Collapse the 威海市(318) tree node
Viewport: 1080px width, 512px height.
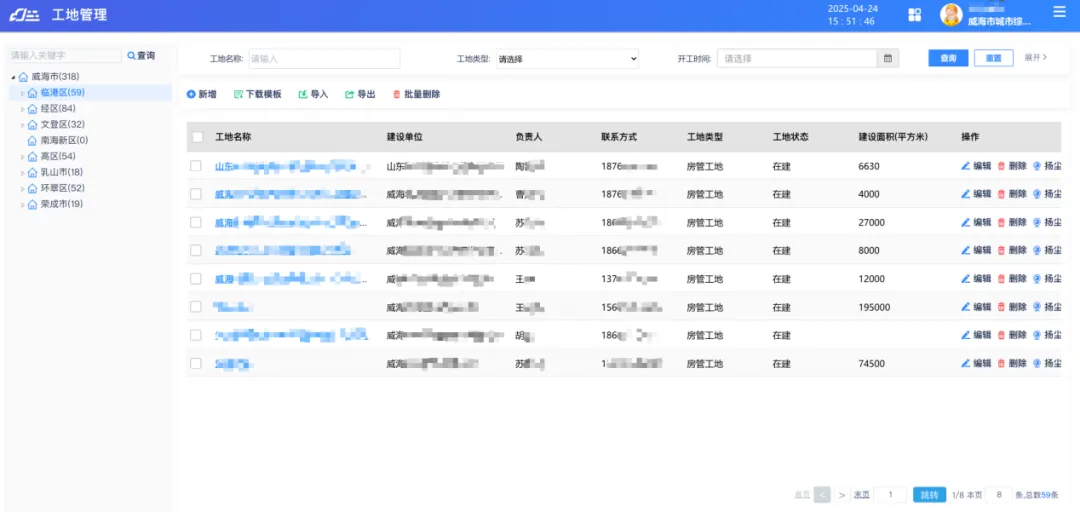pos(13,77)
